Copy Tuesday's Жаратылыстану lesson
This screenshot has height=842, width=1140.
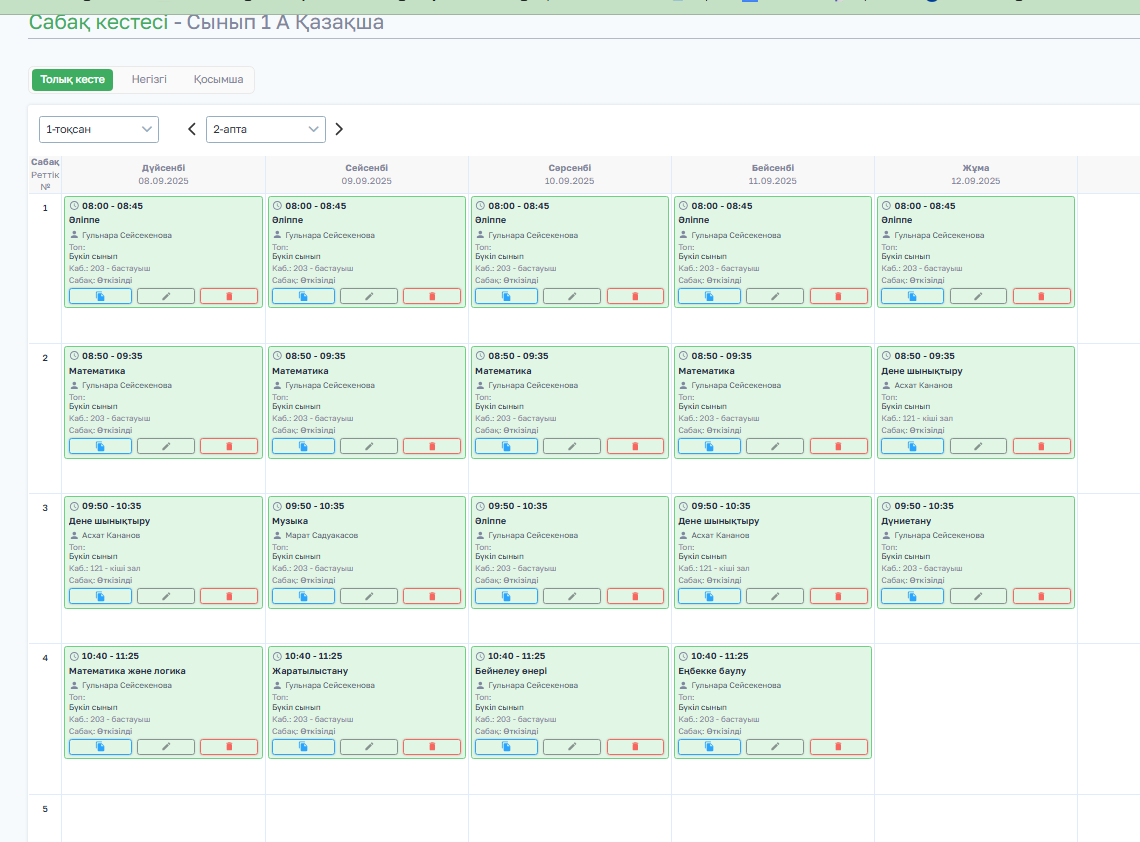point(303,747)
